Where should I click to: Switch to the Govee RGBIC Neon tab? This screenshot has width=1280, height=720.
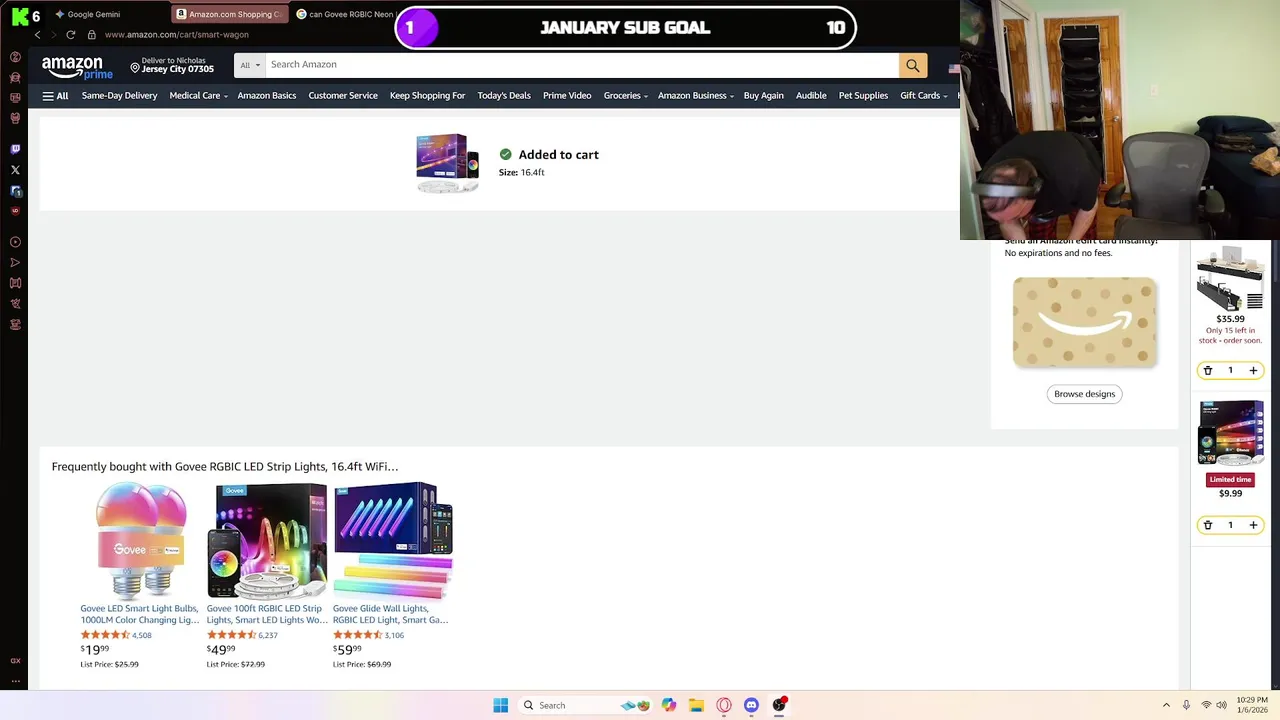pos(345,14)
